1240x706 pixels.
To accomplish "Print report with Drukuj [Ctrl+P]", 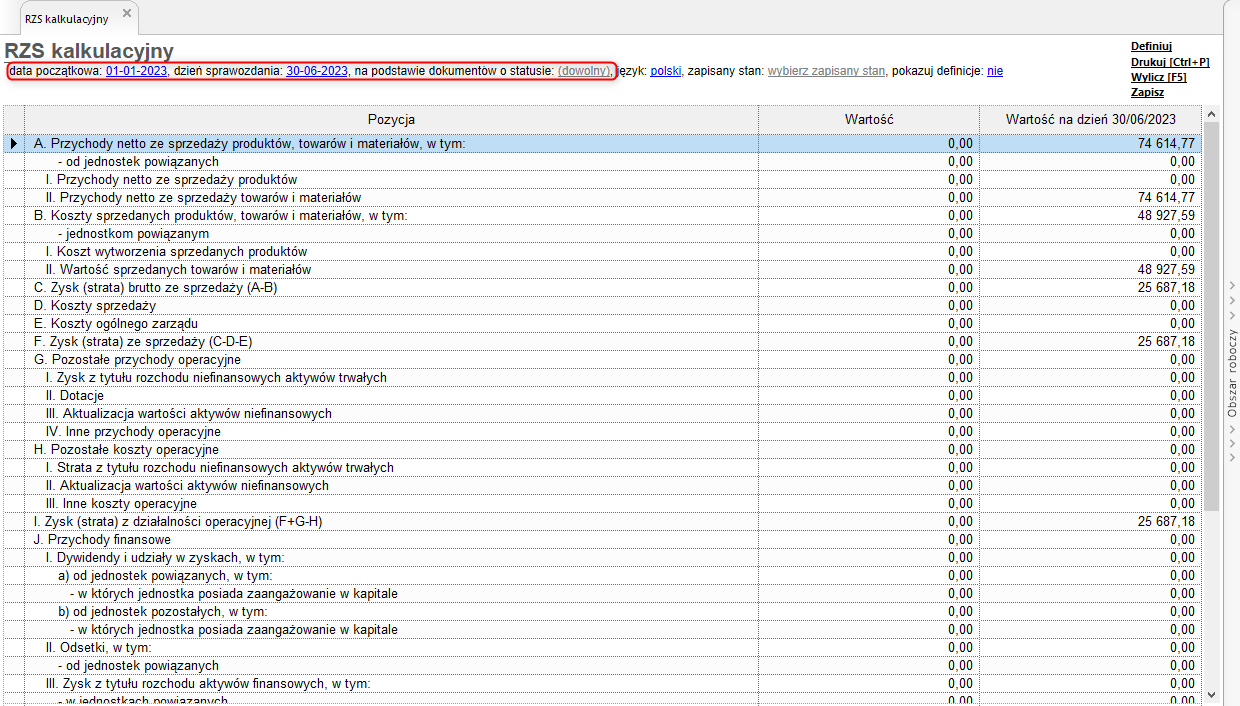I will [1170, 62].
